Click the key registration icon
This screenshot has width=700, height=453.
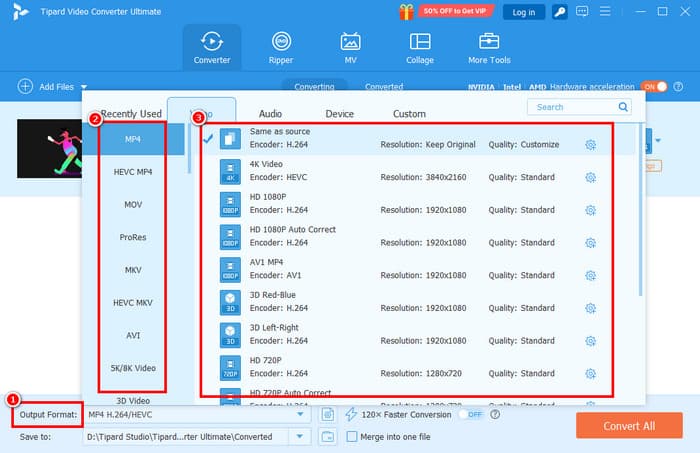pyautogui.click(x=559, y=12)
